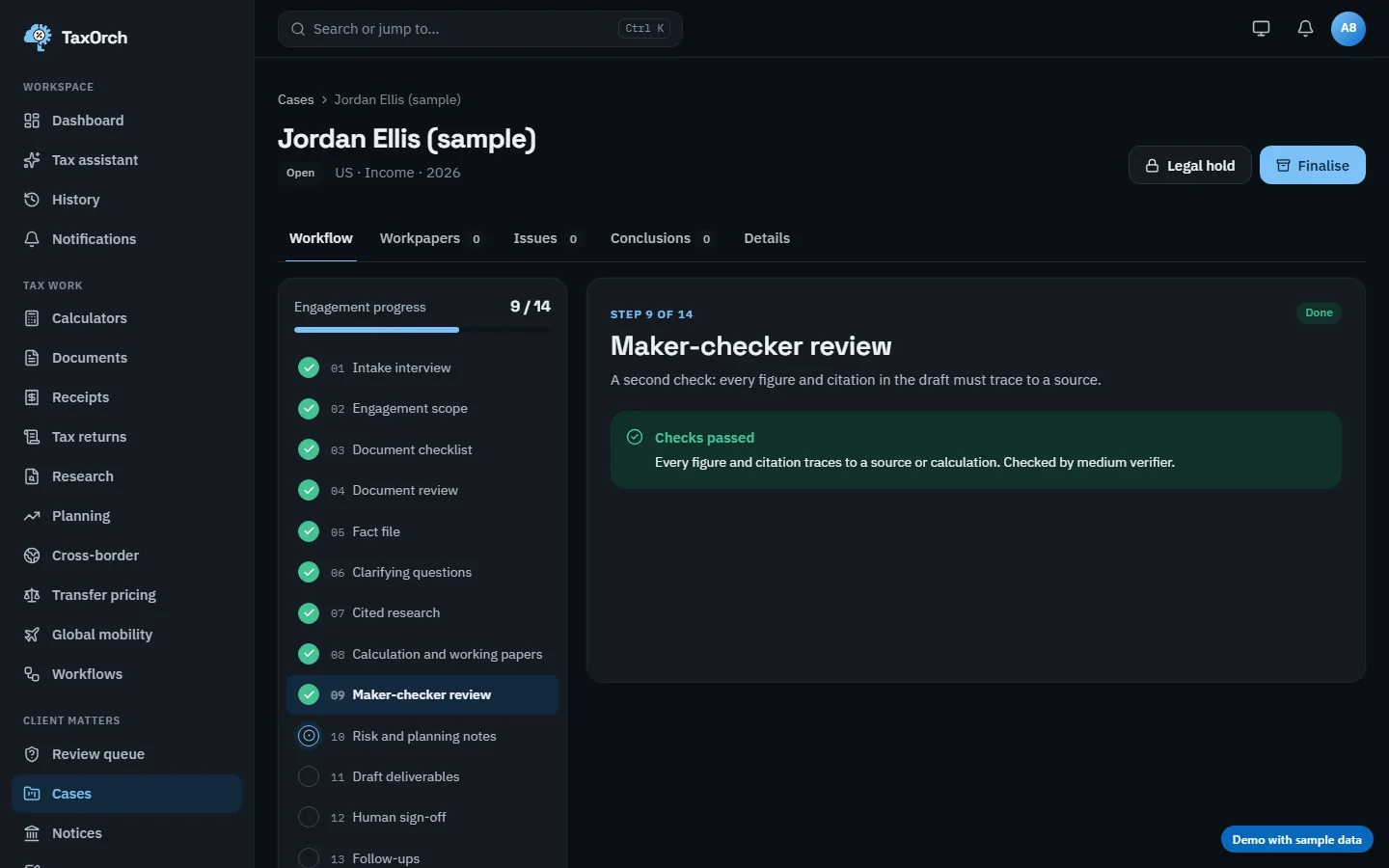Click the Research icon in sidebar
This screenshot has width=1389, height=868.
tap(32, 476)
